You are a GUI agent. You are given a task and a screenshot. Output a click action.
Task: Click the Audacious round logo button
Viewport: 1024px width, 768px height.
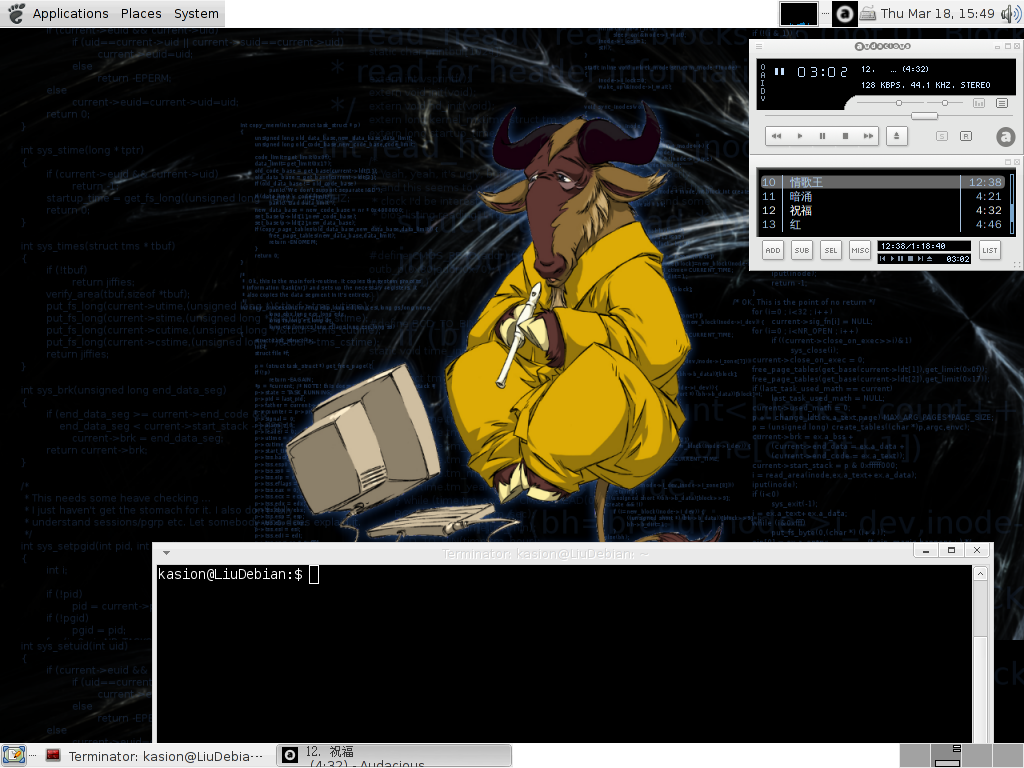[1006, 136]
